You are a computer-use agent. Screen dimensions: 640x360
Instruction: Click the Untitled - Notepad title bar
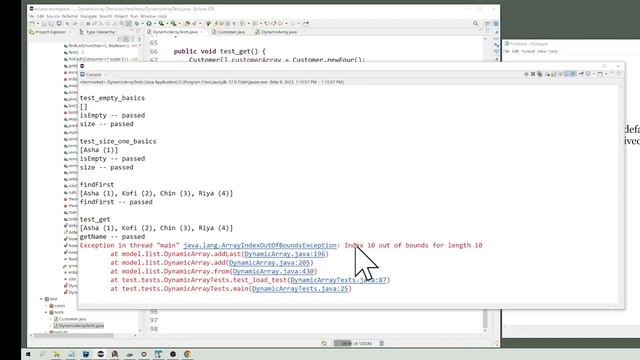click(x=571, y=44)
